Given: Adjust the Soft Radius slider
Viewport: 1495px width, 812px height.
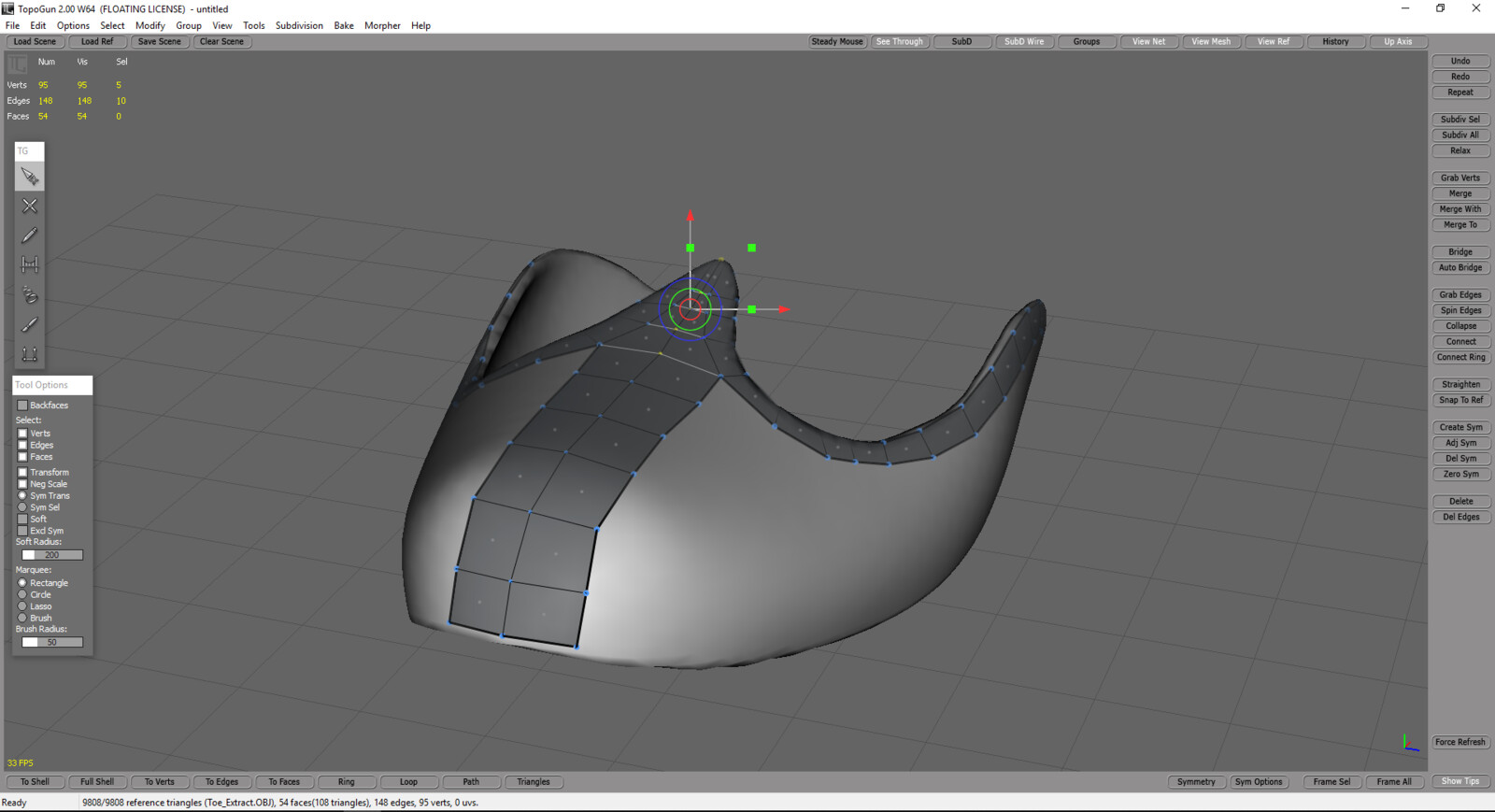Looking at the screenshot, I should 52,555.
